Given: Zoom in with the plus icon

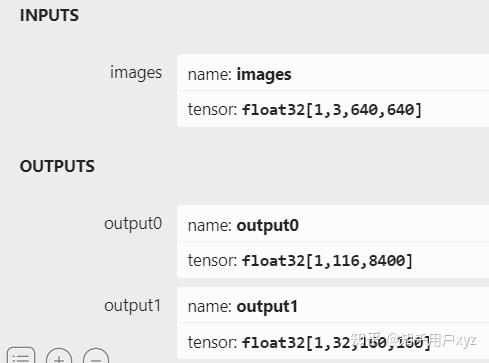Looking at the screenshot, I should pos(59,356).
